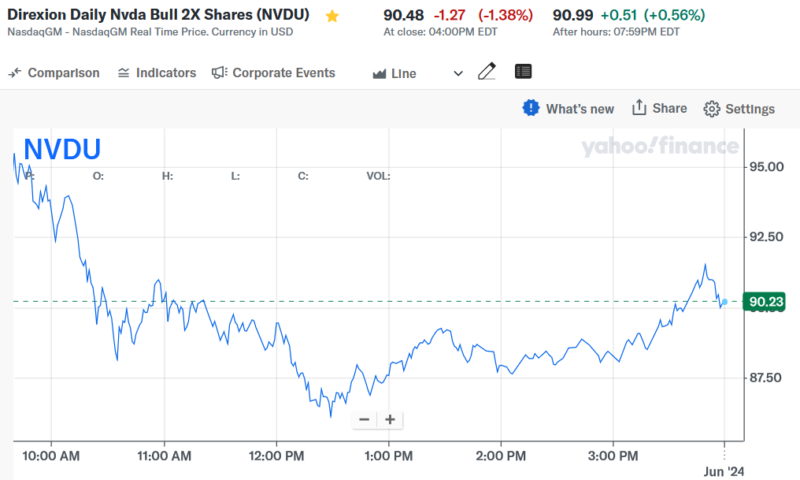Click the chart type dropdown chevron
This screenshot has width=800, height=480.
point(458,73)
